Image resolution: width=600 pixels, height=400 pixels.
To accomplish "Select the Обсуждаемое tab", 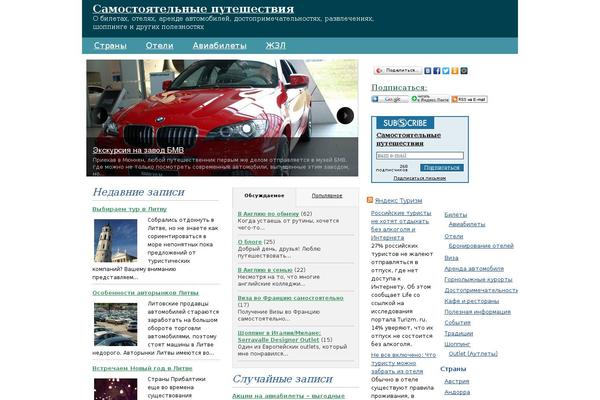I will tap(264, 196).
